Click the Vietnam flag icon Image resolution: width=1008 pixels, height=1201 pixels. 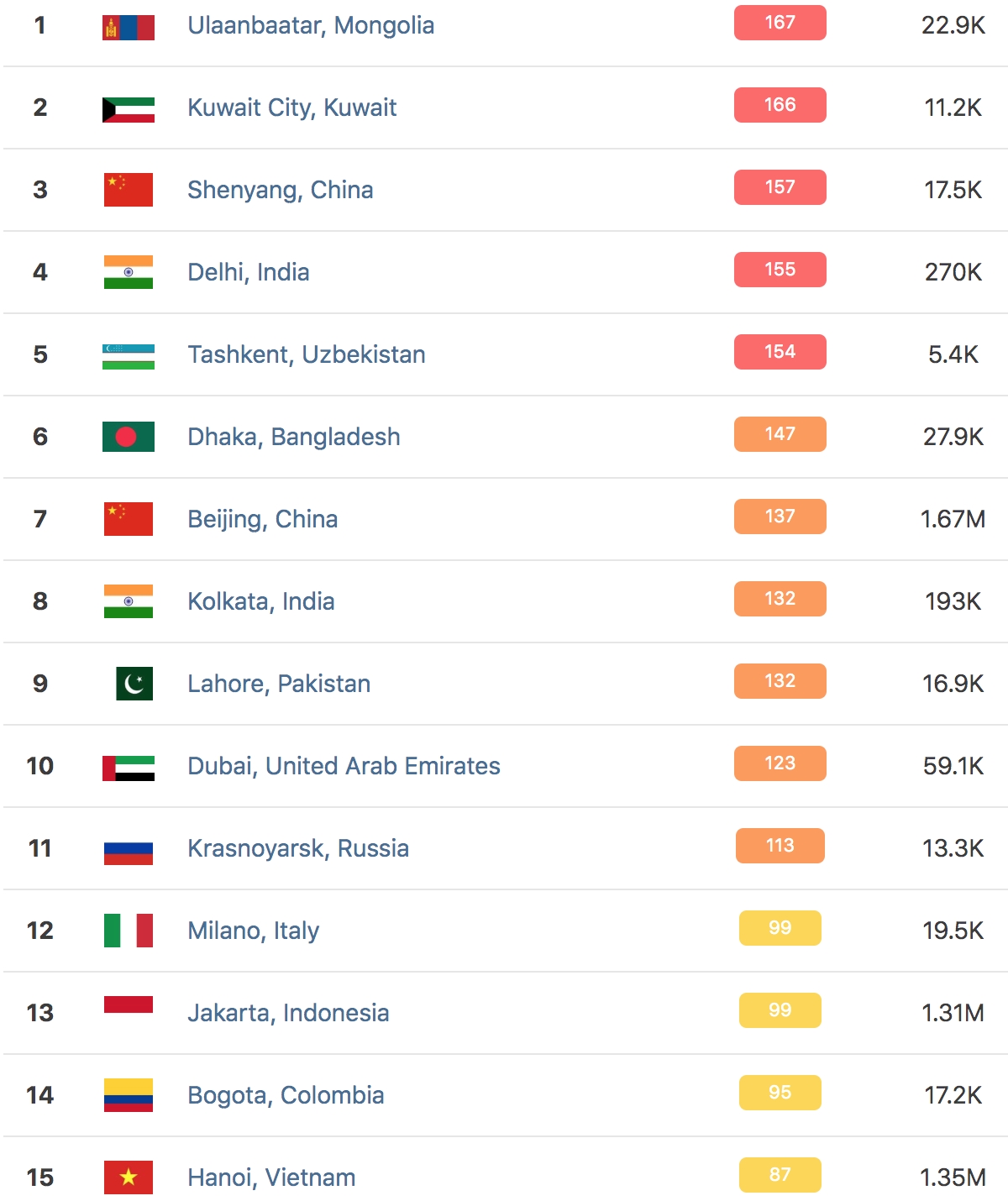[129, 1177]
